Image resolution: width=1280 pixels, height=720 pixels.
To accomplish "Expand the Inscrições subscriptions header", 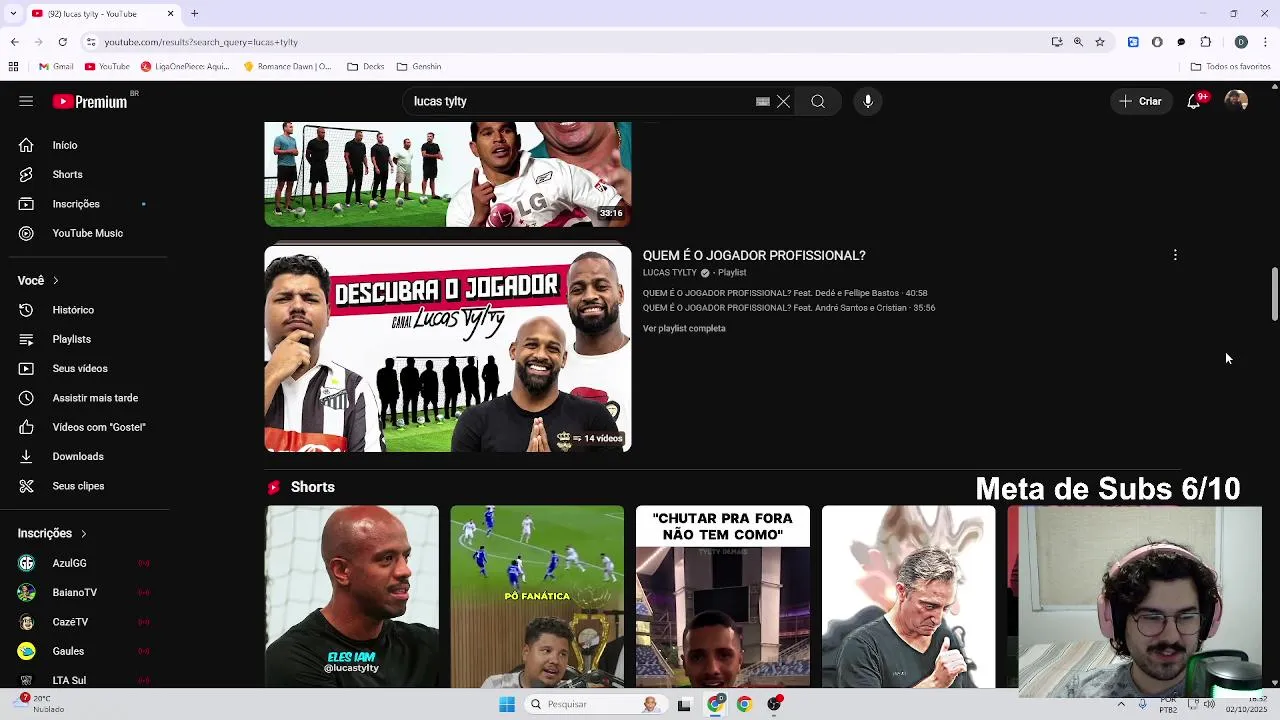I will coord(52,534).
